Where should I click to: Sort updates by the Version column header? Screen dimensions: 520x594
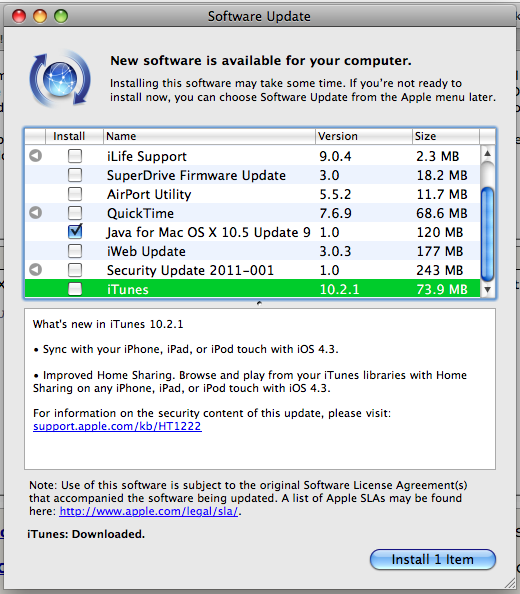[x=364, y=136]
